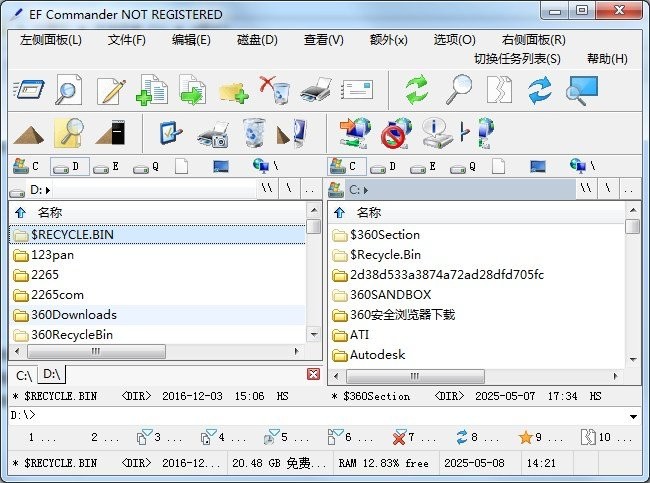Select drive Q in right drive bar
Image resolution: width=650 pixels, height=483 pixels.
pos(463,167)
